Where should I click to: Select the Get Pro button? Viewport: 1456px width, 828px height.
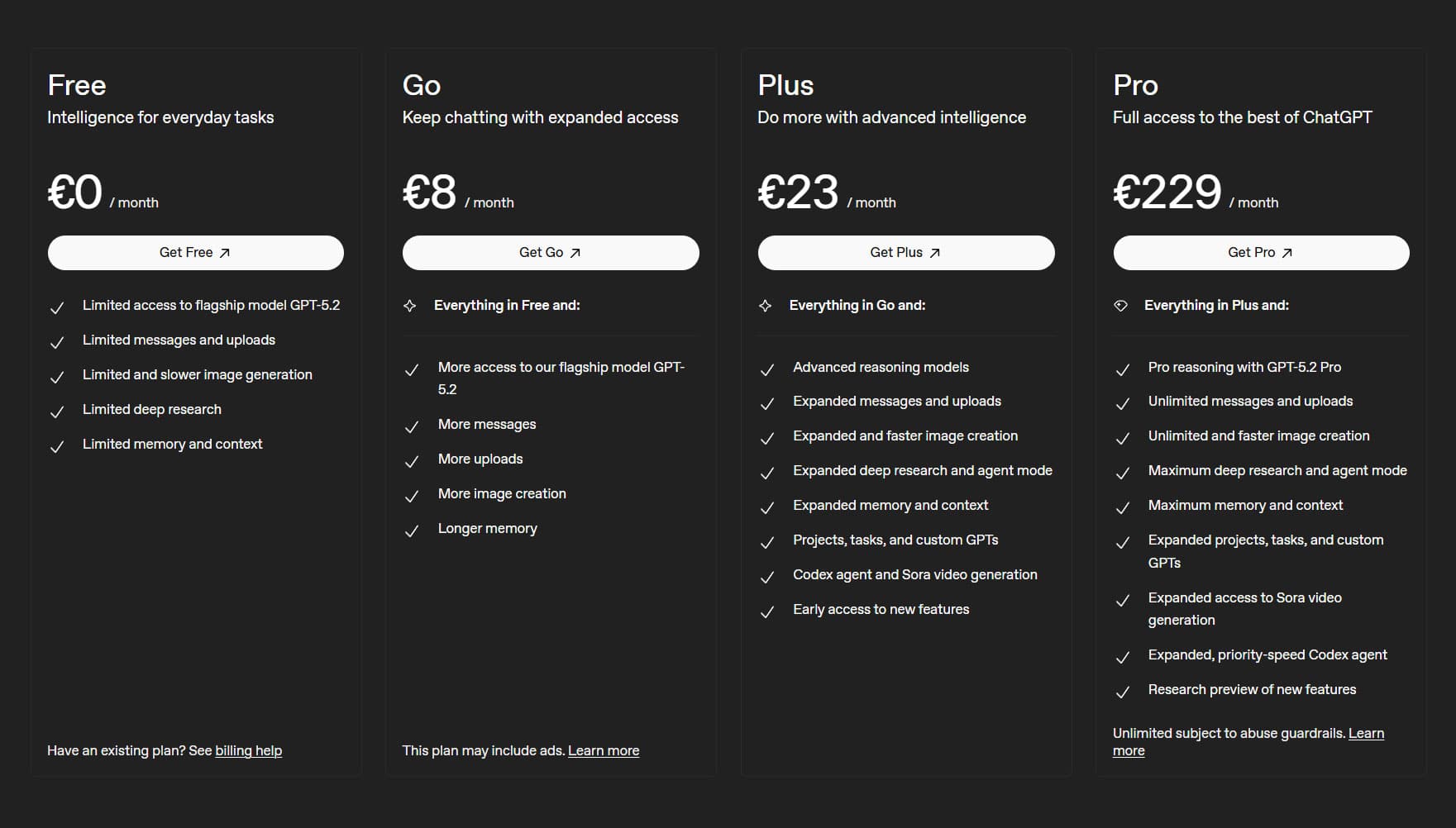(1261, 253)
